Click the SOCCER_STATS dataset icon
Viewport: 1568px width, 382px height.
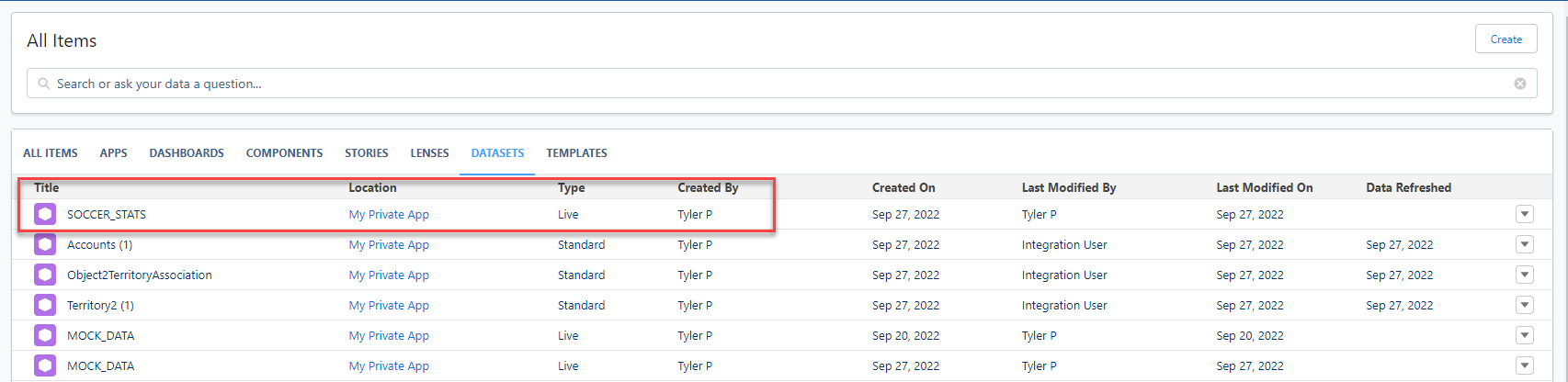[45, 215]
